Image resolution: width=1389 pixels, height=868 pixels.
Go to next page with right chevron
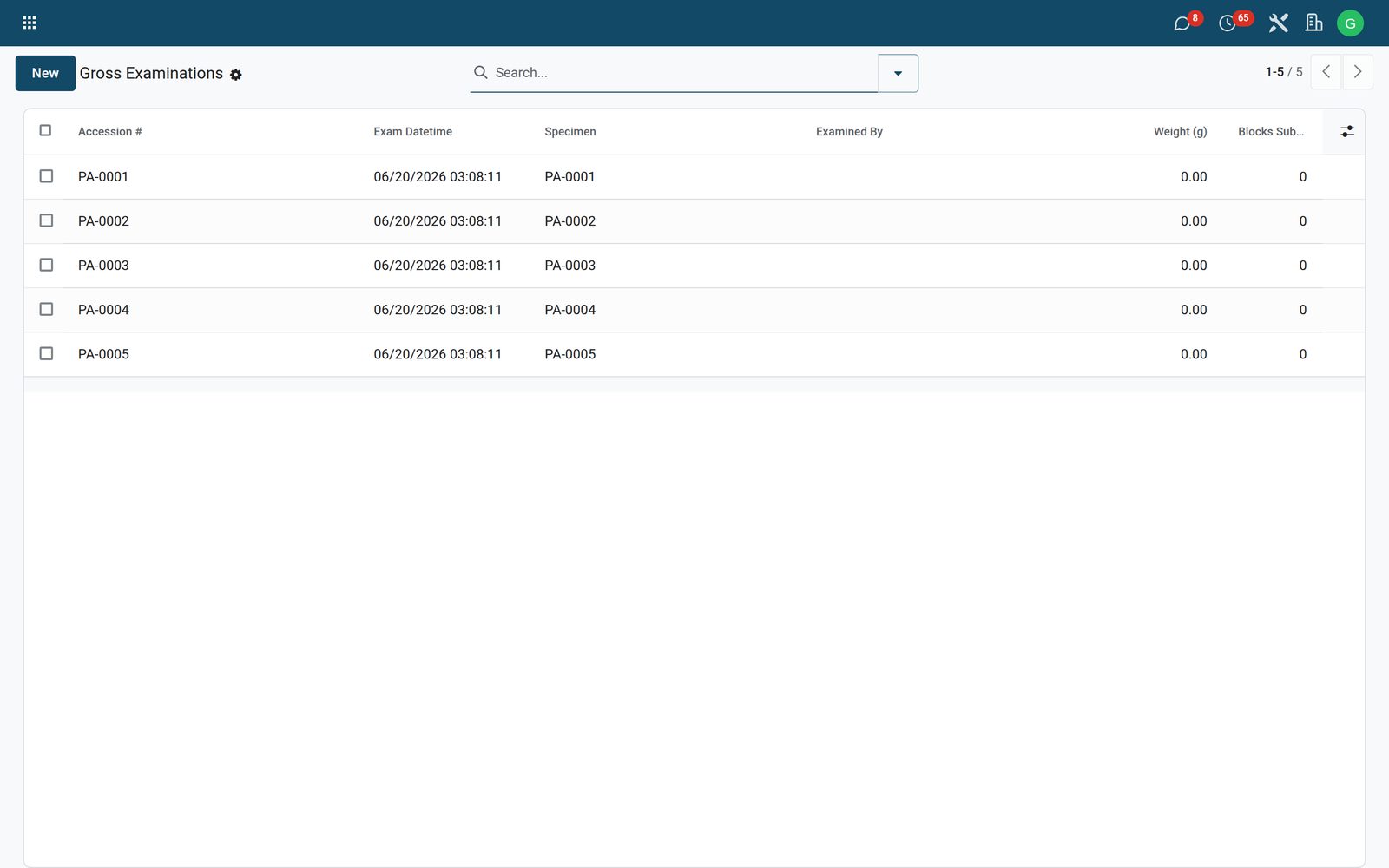[x=1358, y=72]
